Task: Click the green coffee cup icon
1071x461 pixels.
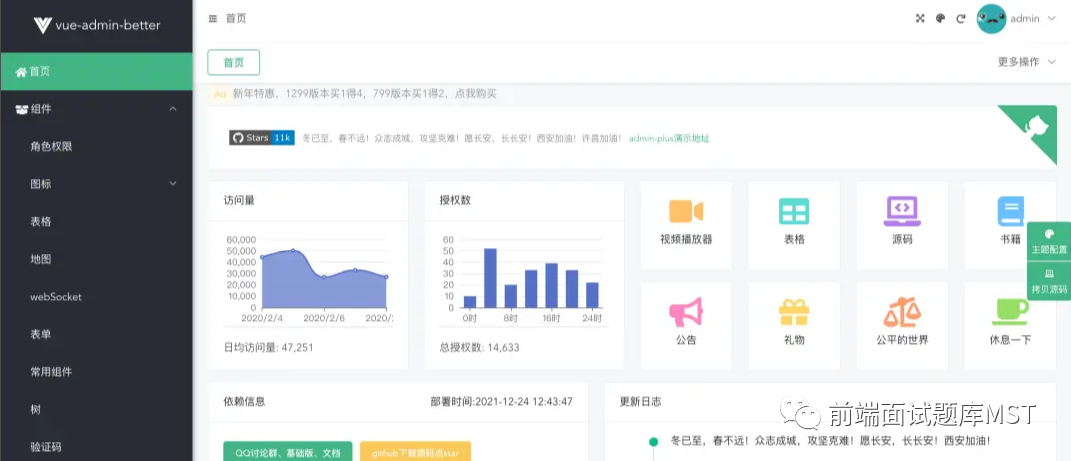Action: 1010,312
